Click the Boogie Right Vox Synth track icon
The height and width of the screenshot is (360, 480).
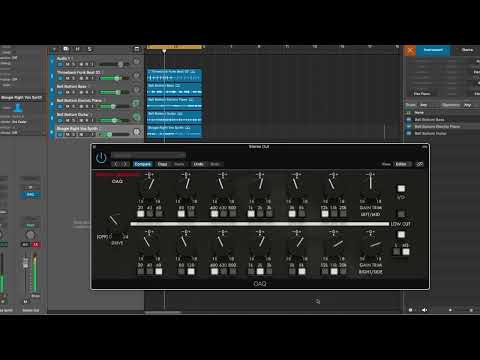click(x=136, y=132)
